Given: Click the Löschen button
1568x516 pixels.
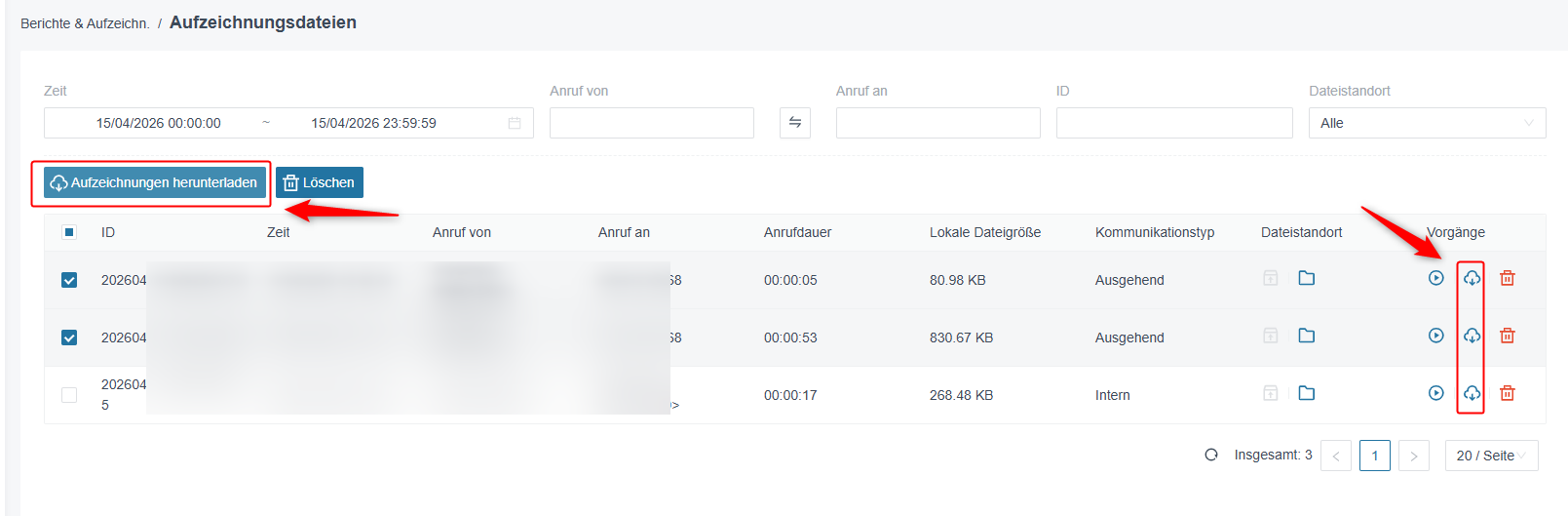Looking at the screenshot, I should tap(320, 182).
